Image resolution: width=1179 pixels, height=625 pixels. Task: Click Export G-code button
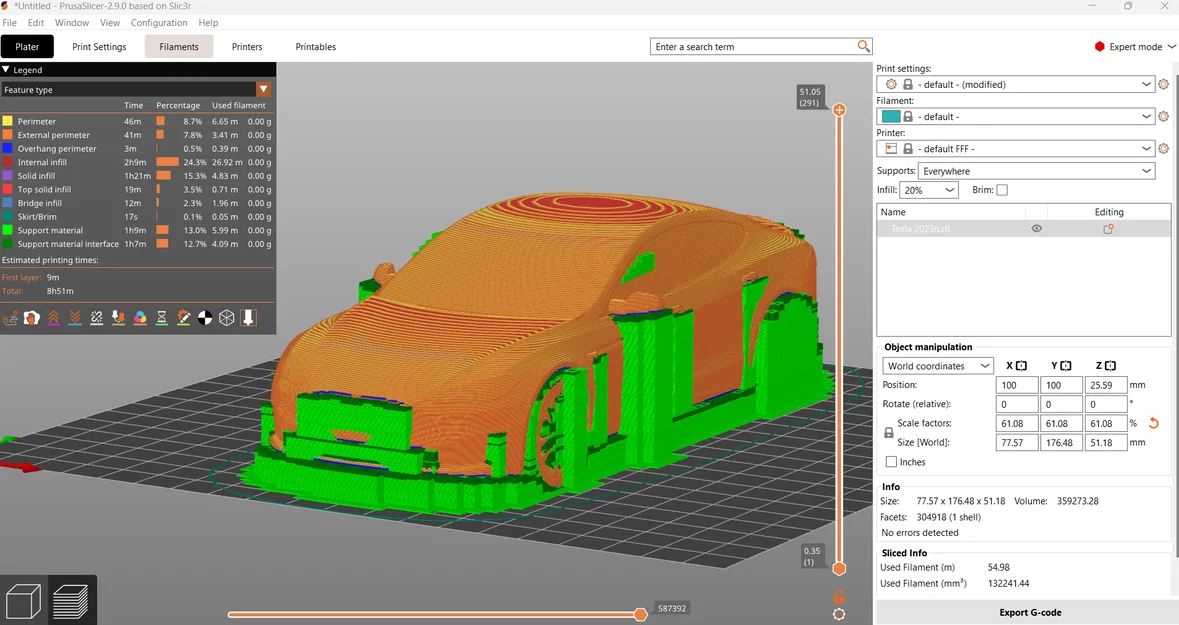coord(1029,612)
